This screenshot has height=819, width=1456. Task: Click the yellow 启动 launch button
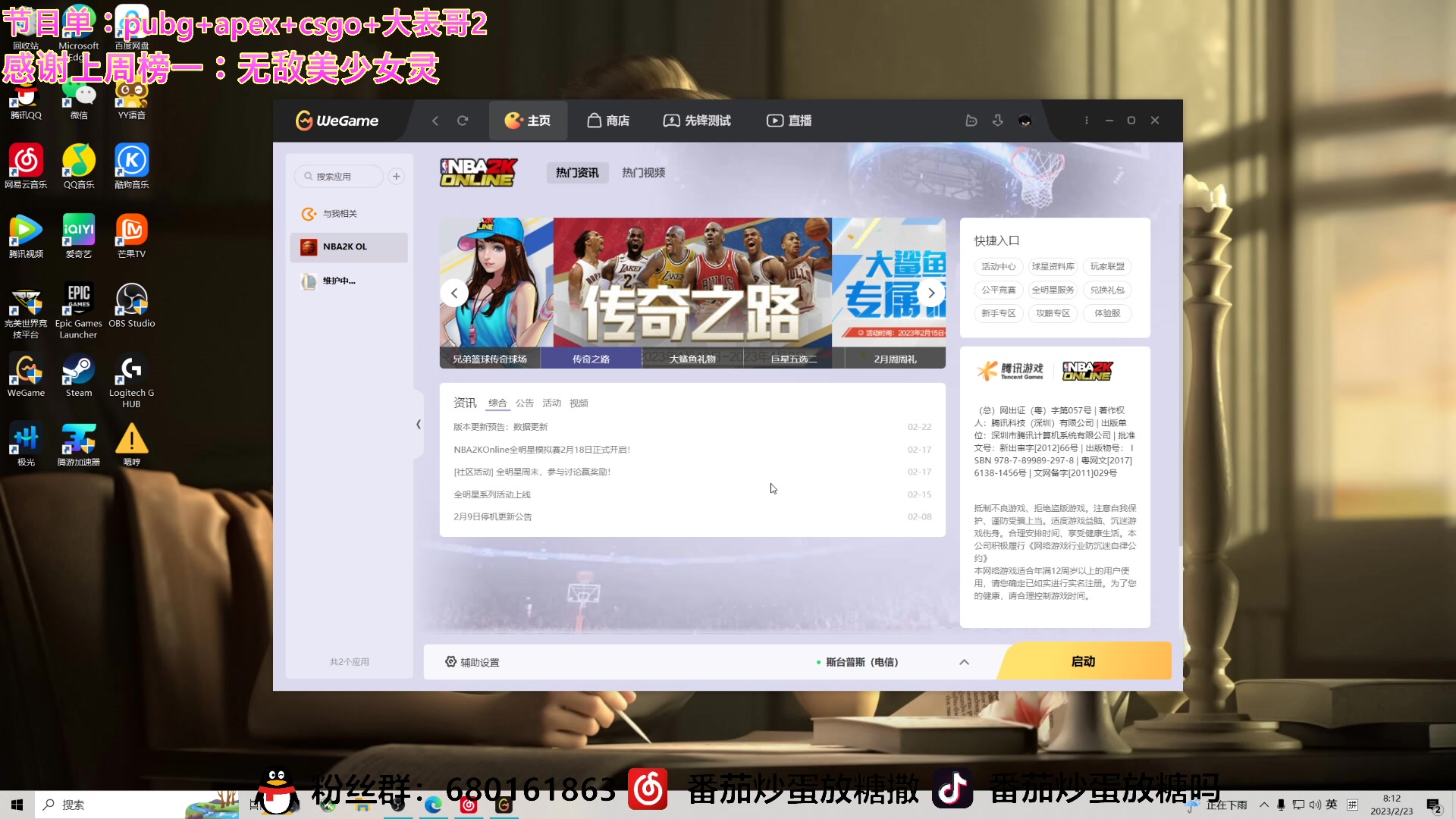tap(1084, 661)
